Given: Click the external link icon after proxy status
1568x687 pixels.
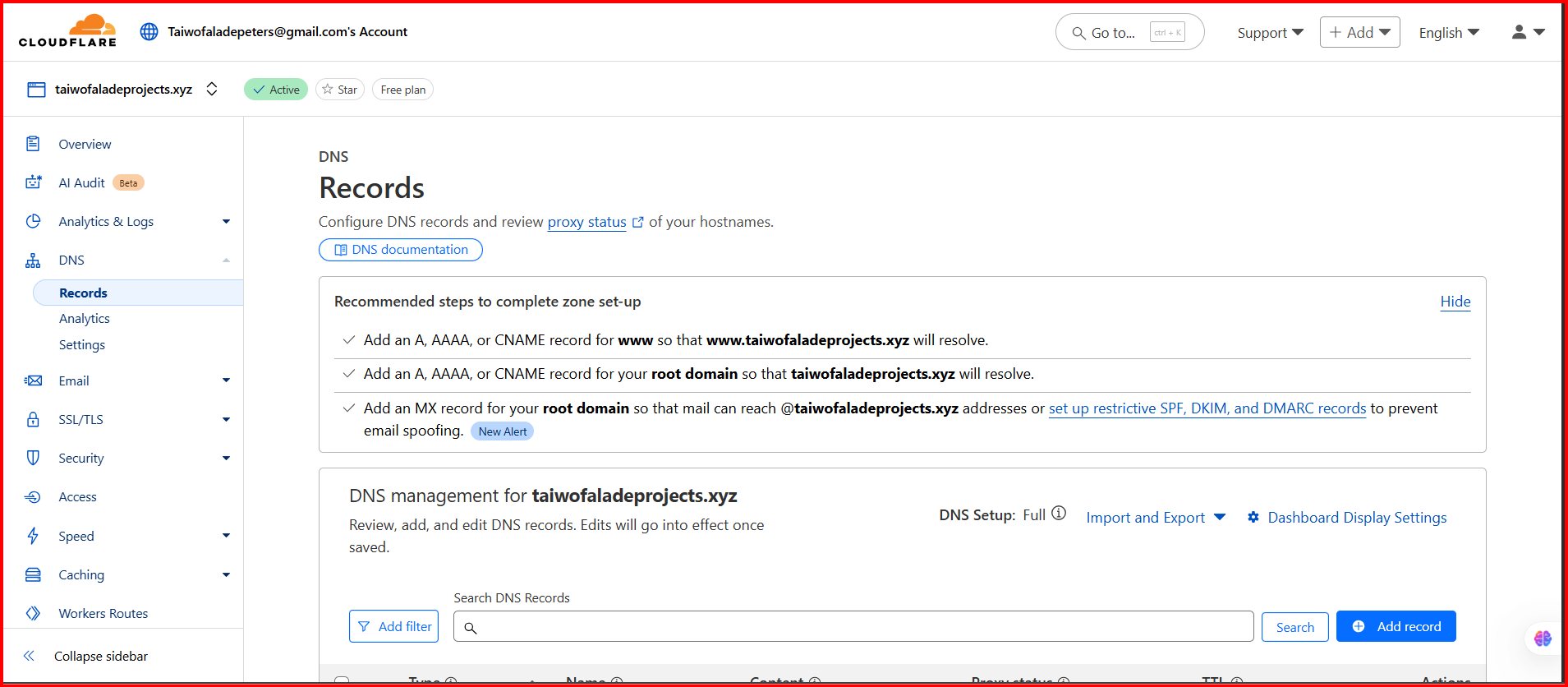Looking at the screenshot, I should [638, 222].
